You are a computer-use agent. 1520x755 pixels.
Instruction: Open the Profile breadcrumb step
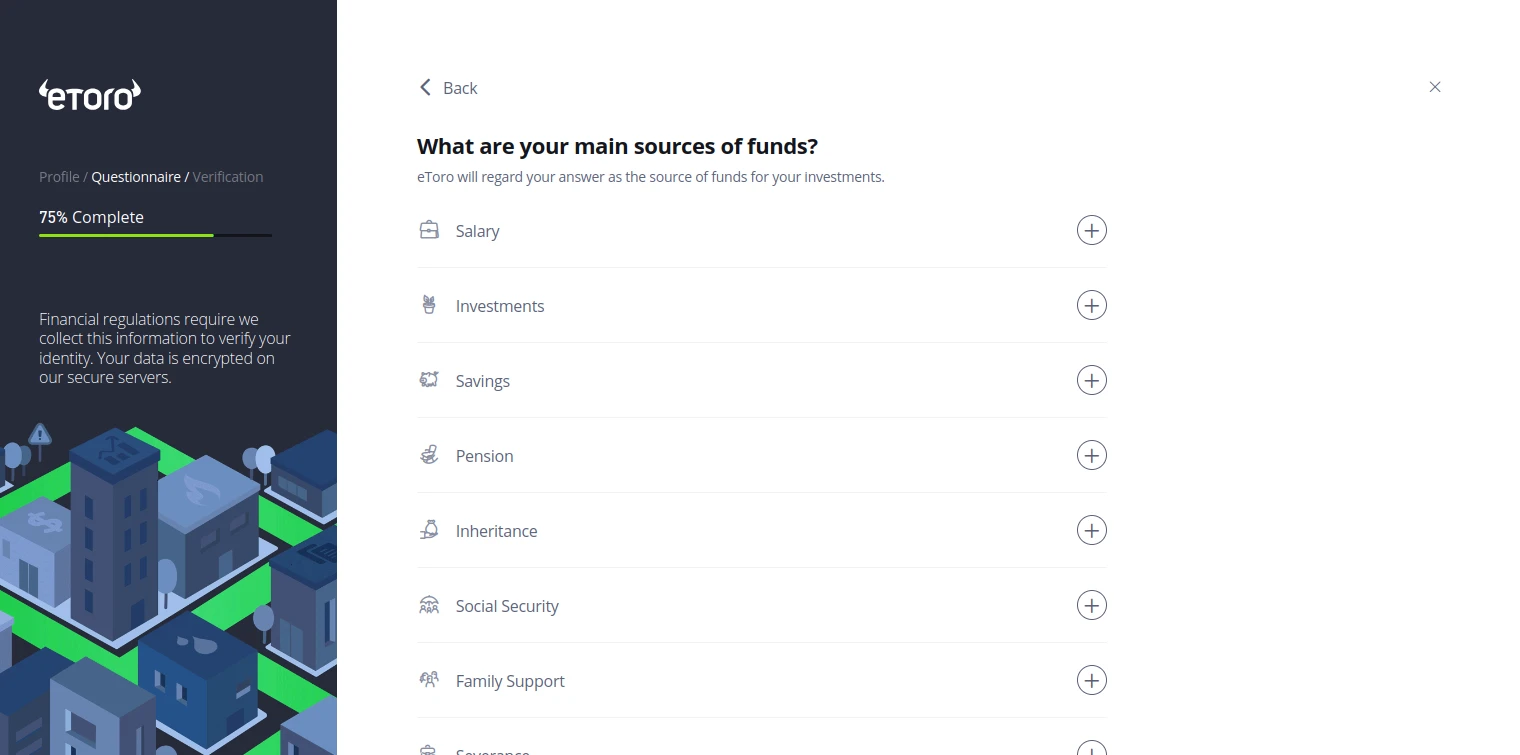point(59,177)
